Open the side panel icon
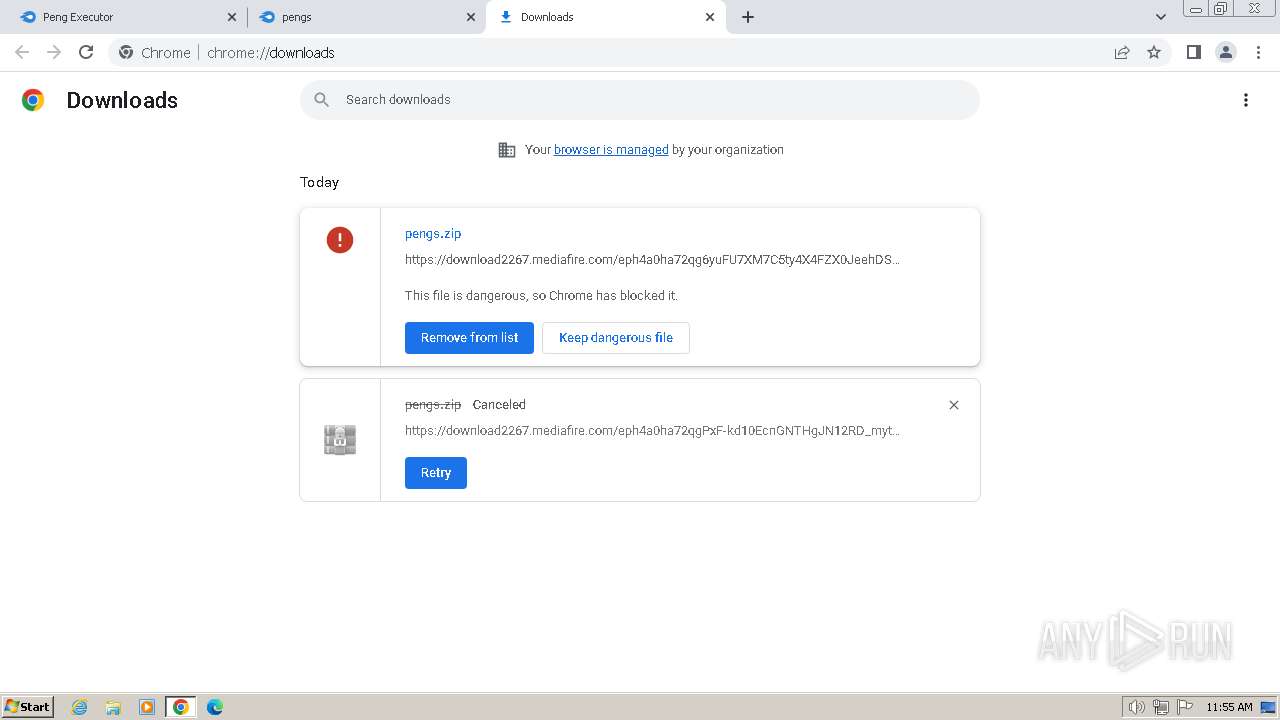The image size is (1280, 720). coord(1193,52)
